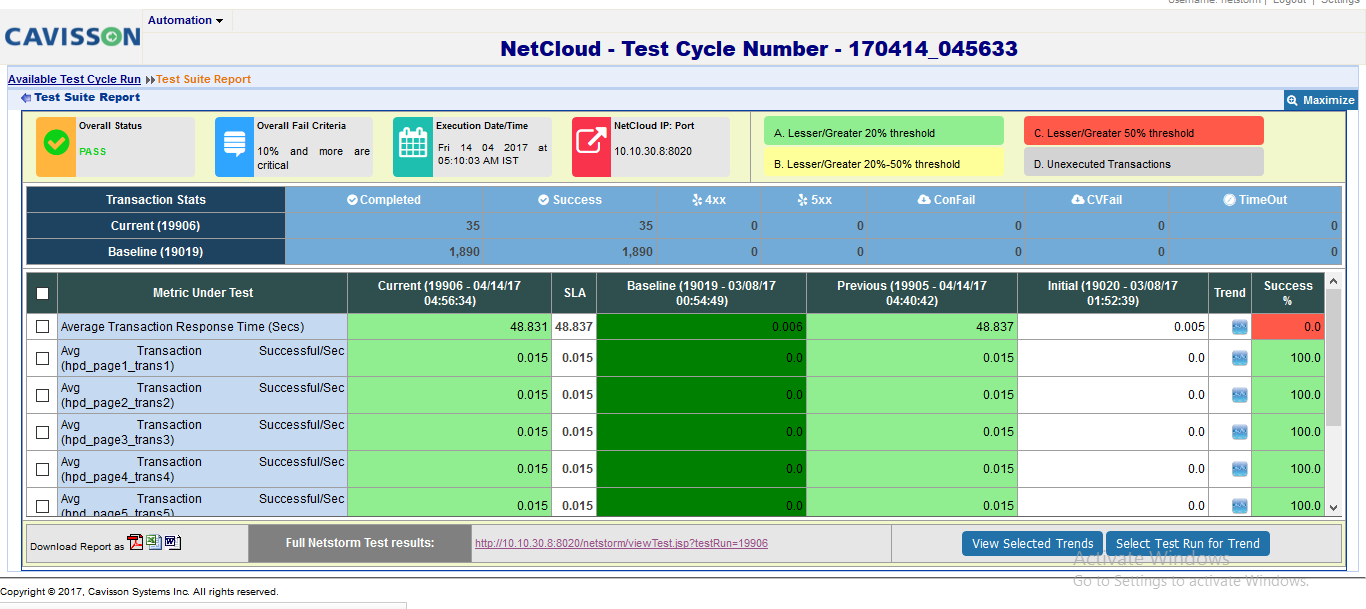Click the CVFail cloud icon
This screenshot has width=1366, height=609.
(x=1077, y=200)
